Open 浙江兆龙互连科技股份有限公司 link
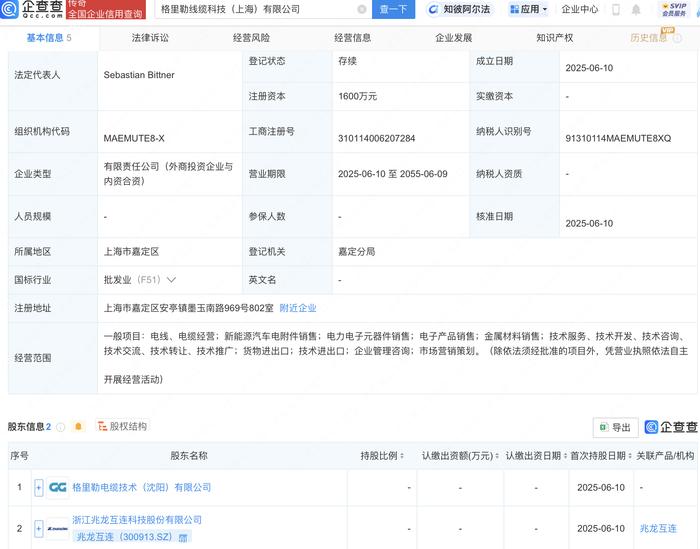 click(137, 520)
